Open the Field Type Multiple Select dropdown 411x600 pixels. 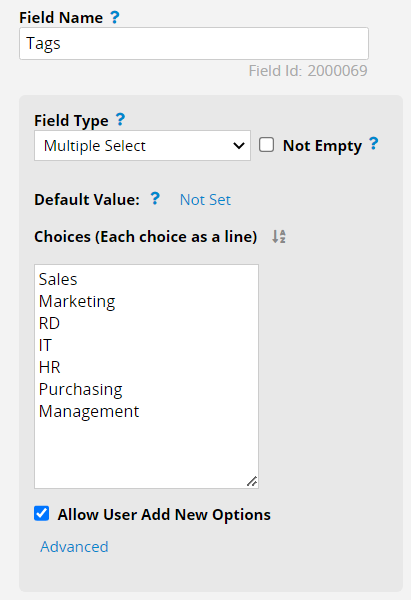142,145
